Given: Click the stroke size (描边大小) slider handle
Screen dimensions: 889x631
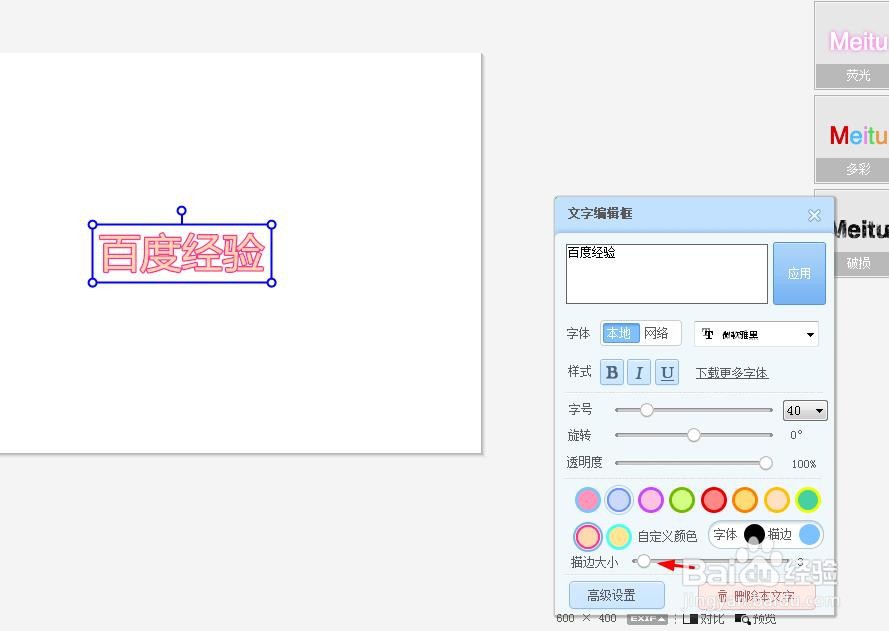Looking at the screenshot, I should click(643, 561).
